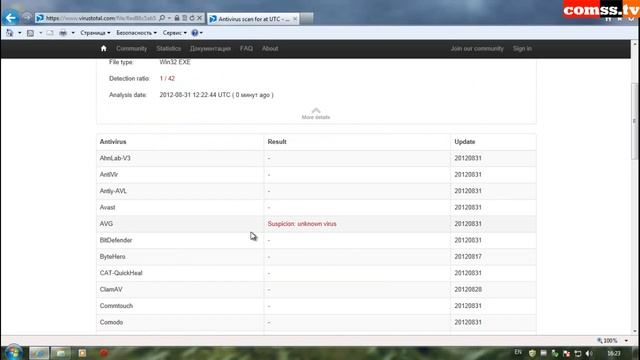This screenshot has height=360, width=640.
Task: Click the new tab button beside open tab
Action: coord(307,19)
